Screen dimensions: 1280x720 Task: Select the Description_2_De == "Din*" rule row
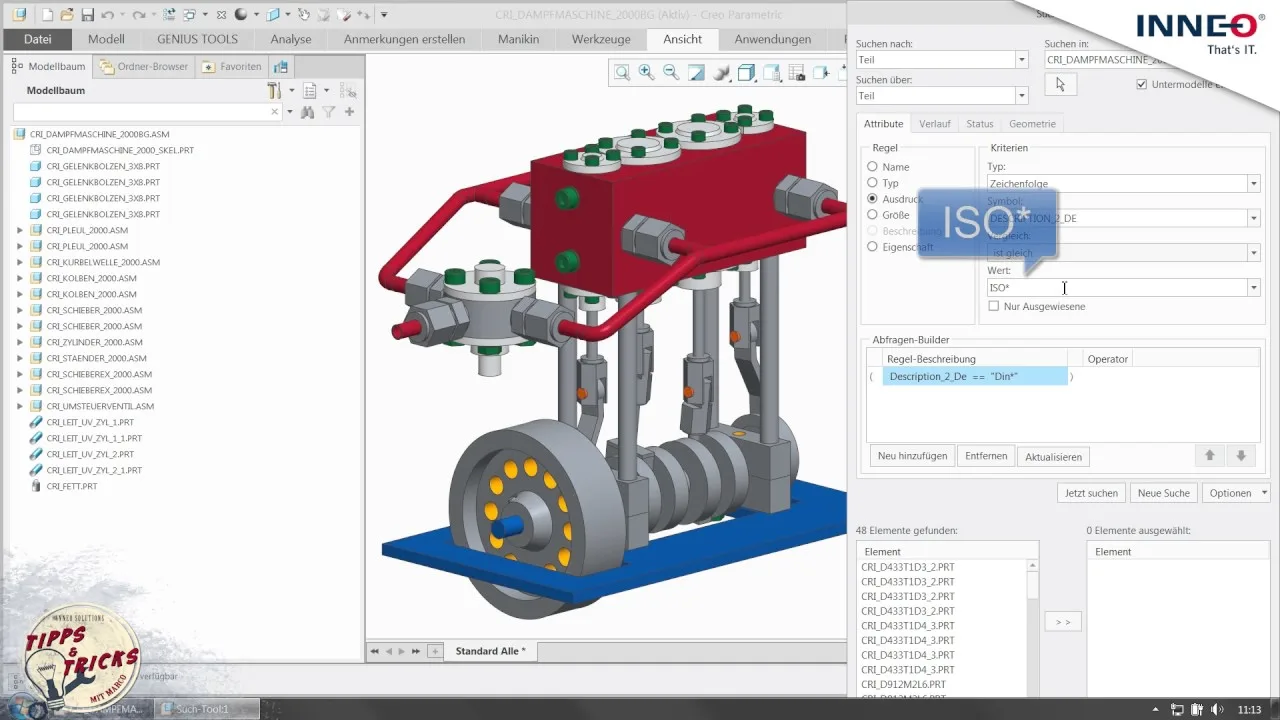pos(975,377)
